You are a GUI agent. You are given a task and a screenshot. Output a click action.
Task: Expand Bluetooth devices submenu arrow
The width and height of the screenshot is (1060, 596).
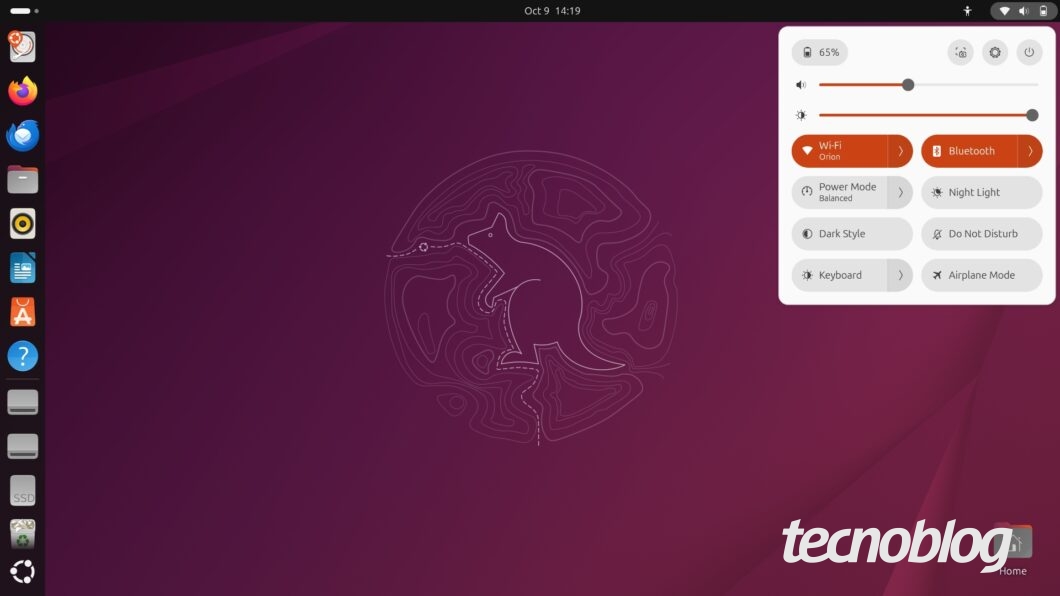click(1030, 151)
